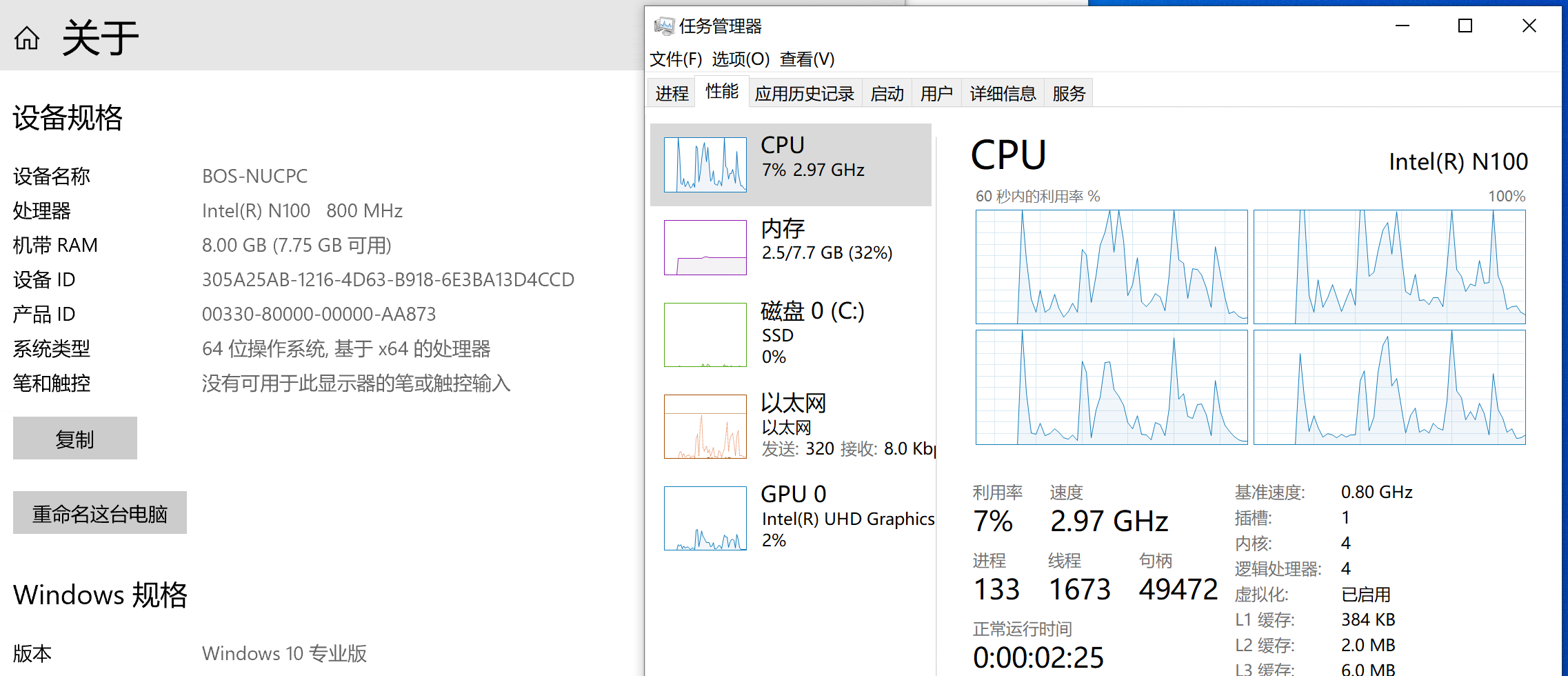Switch to the 启动 tab
Screen dimensions: 1568x676
coord(887,93)
